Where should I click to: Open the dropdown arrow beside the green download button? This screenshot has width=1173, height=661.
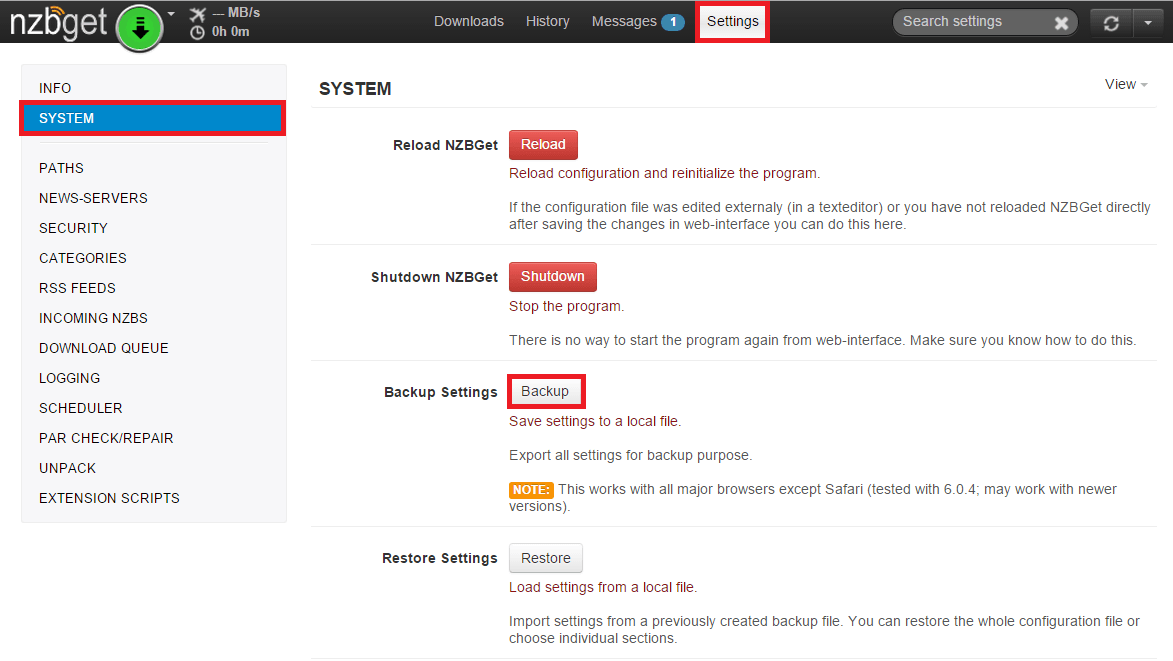point(171,14)
